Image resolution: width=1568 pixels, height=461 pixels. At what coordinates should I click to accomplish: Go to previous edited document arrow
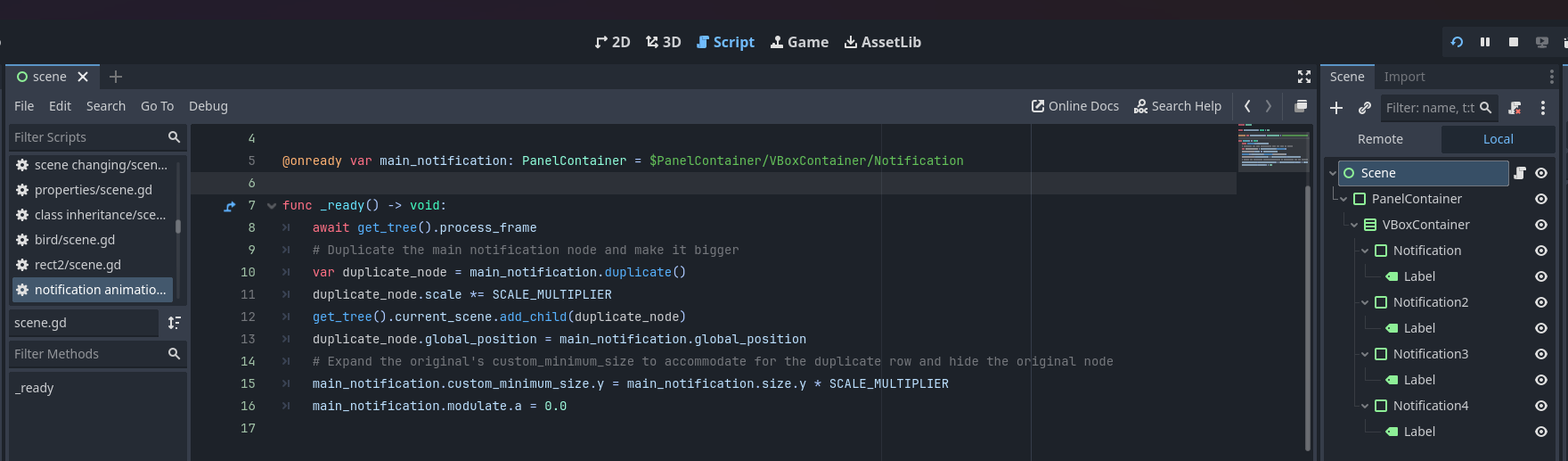click(x=1247, y=106)
